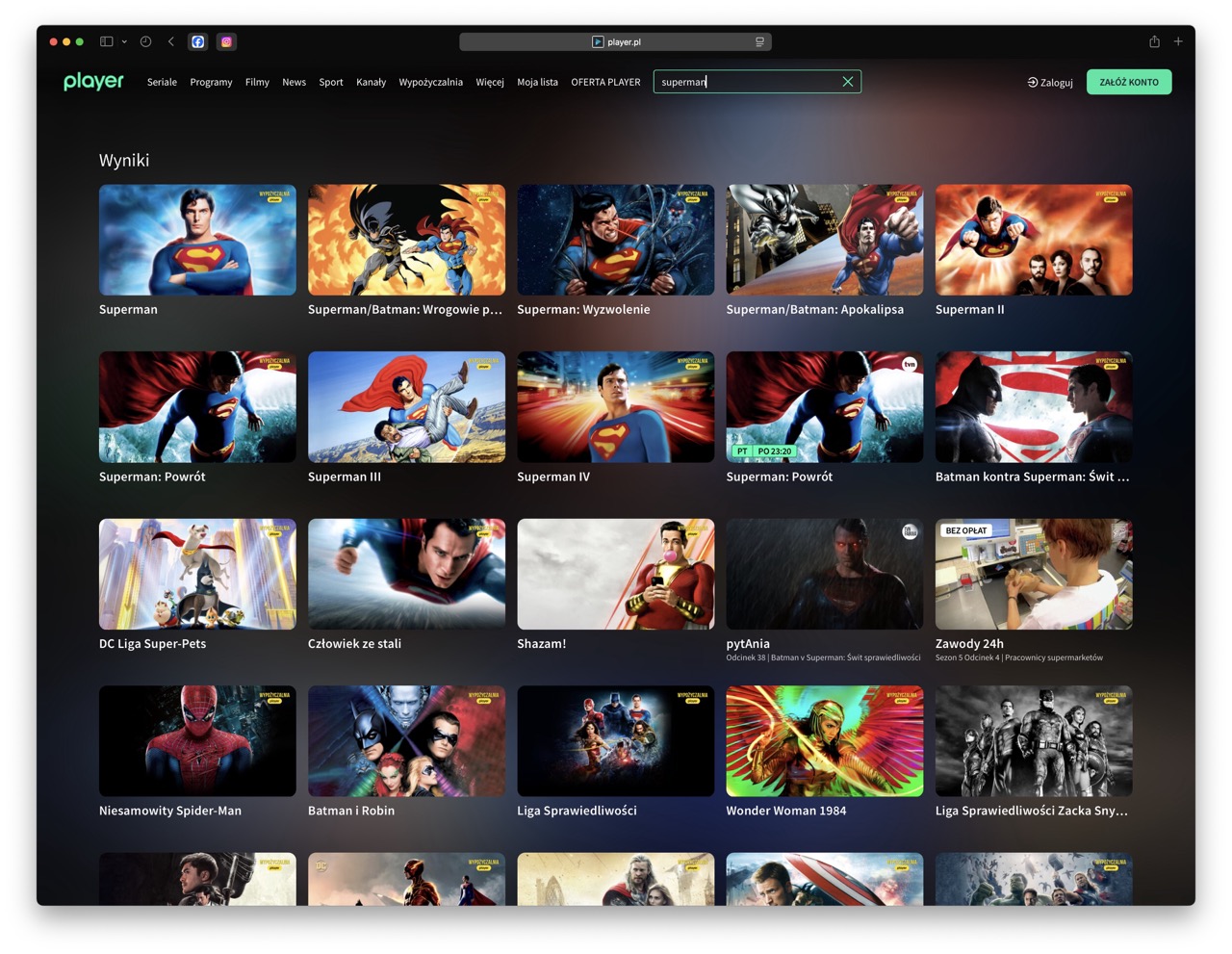Open Superman/Batman: Apokalipsa thumbnail
1232x954 pixels.
pos(825,240)
